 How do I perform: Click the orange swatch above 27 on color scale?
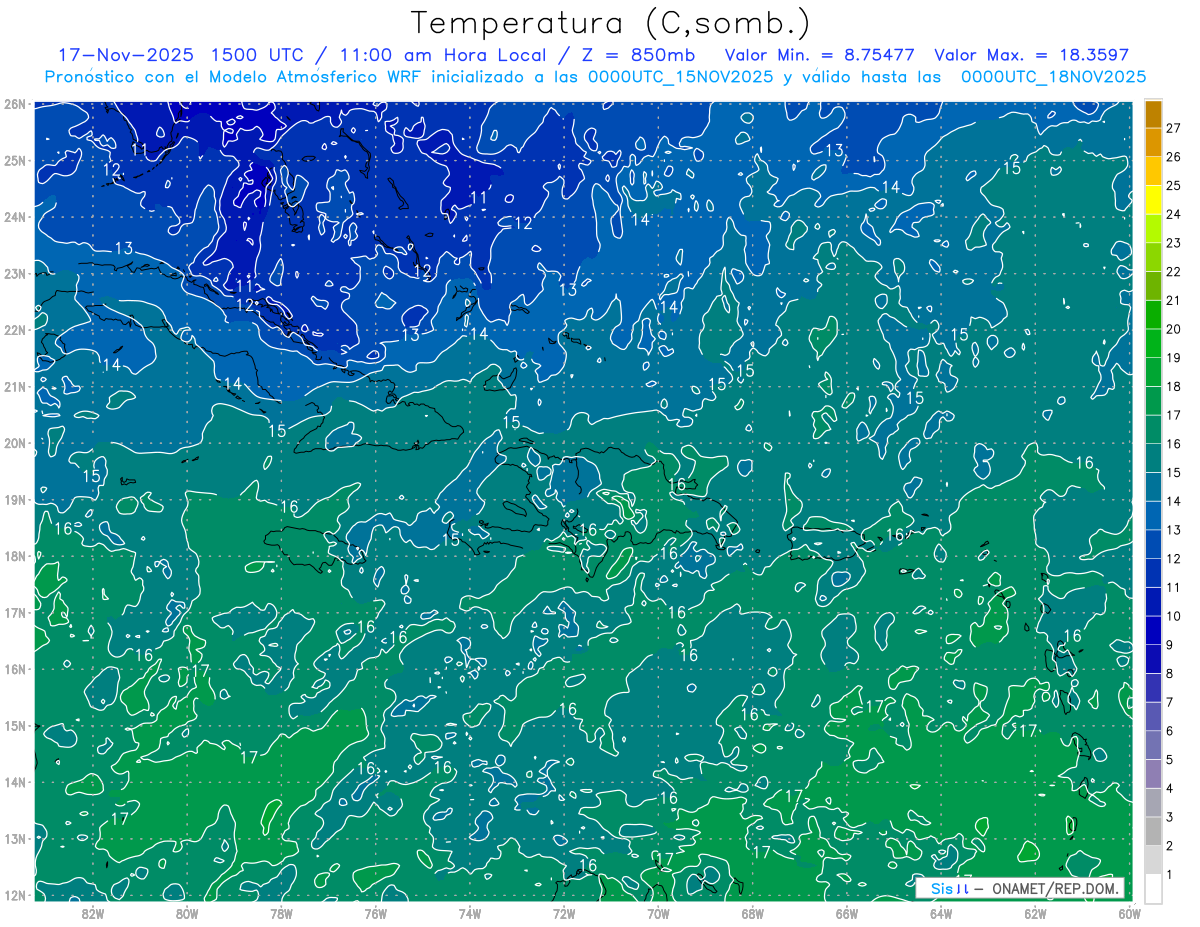pyautogui.click(x=1153, y=113)
